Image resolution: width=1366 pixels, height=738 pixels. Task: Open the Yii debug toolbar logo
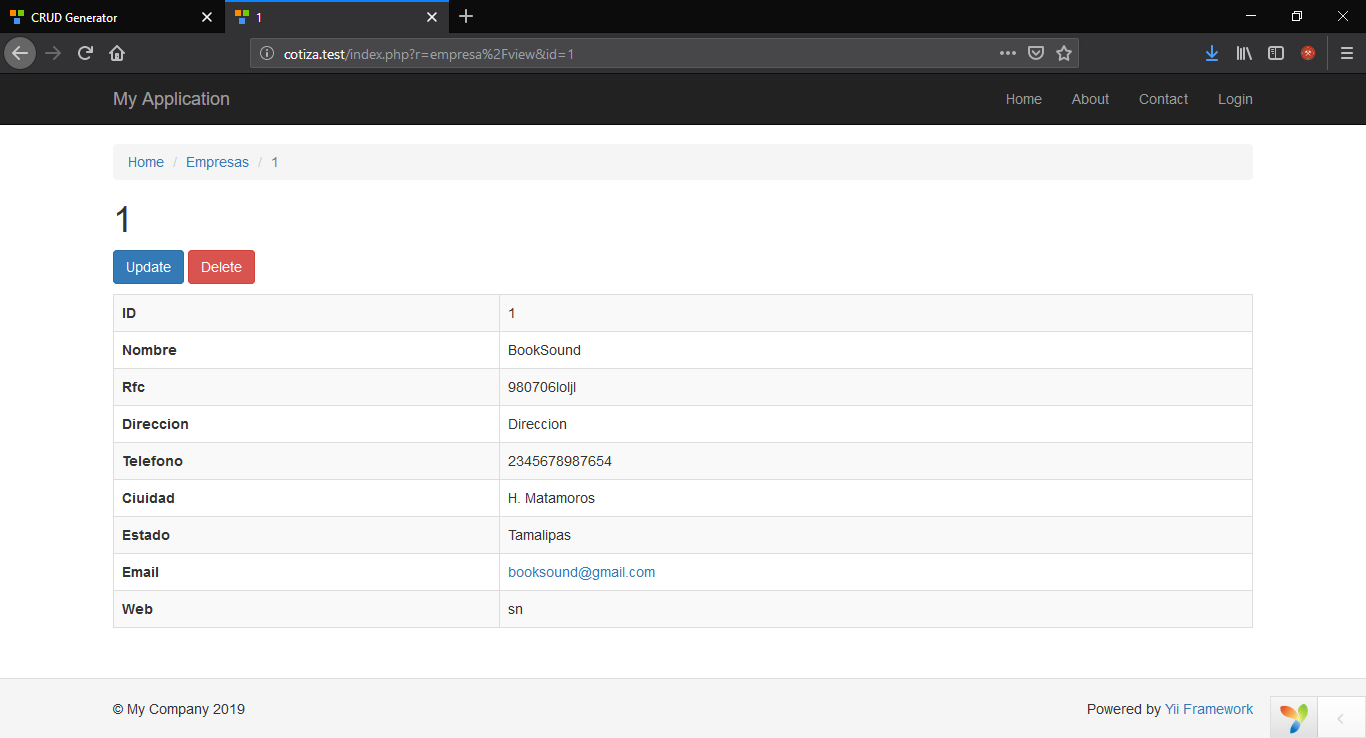click(1294, 717)
